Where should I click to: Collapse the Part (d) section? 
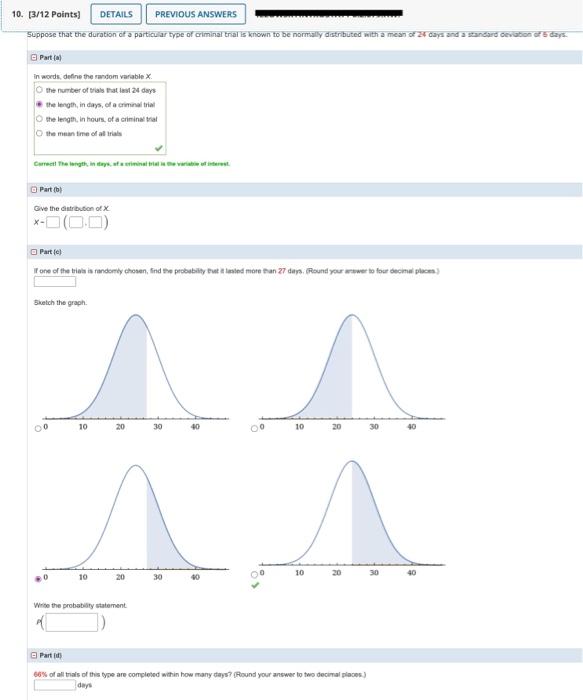point(34,655)
